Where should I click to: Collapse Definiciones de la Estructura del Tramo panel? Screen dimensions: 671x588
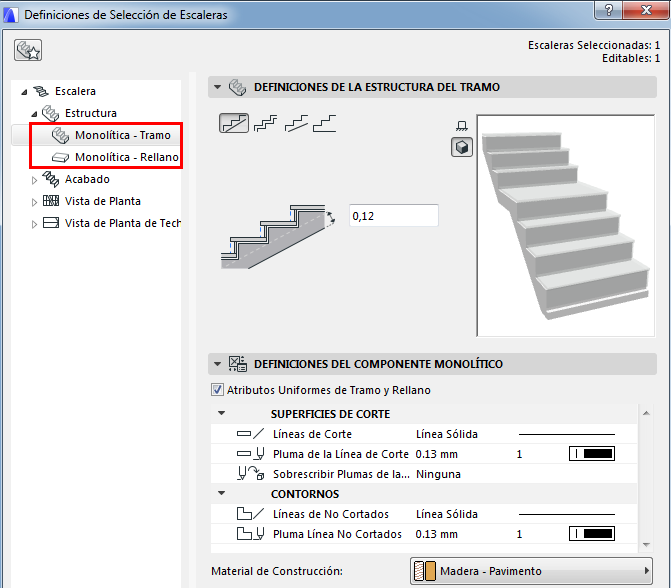[x=217, y=87]
